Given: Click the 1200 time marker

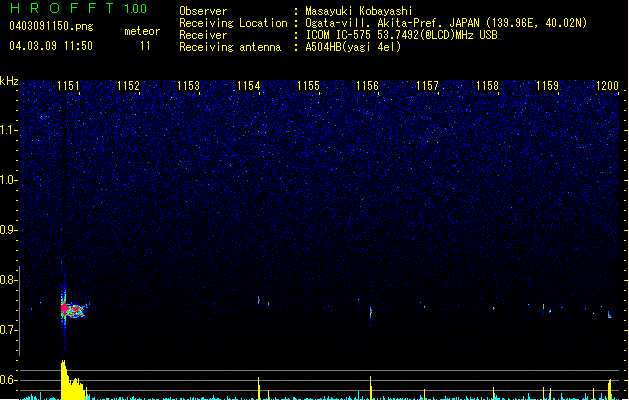Looking at the screenshot, I should click(607, 86).
